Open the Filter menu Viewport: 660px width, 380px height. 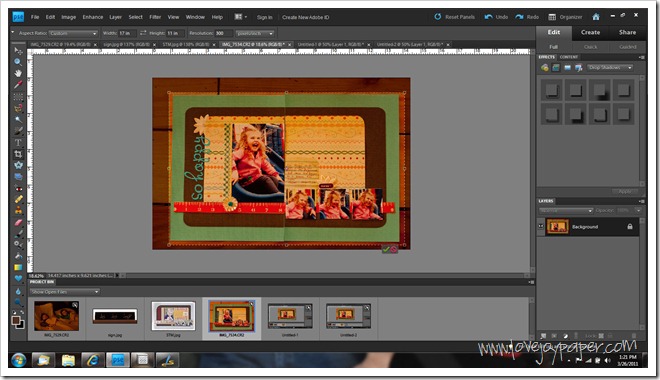[x=155, y=17]
